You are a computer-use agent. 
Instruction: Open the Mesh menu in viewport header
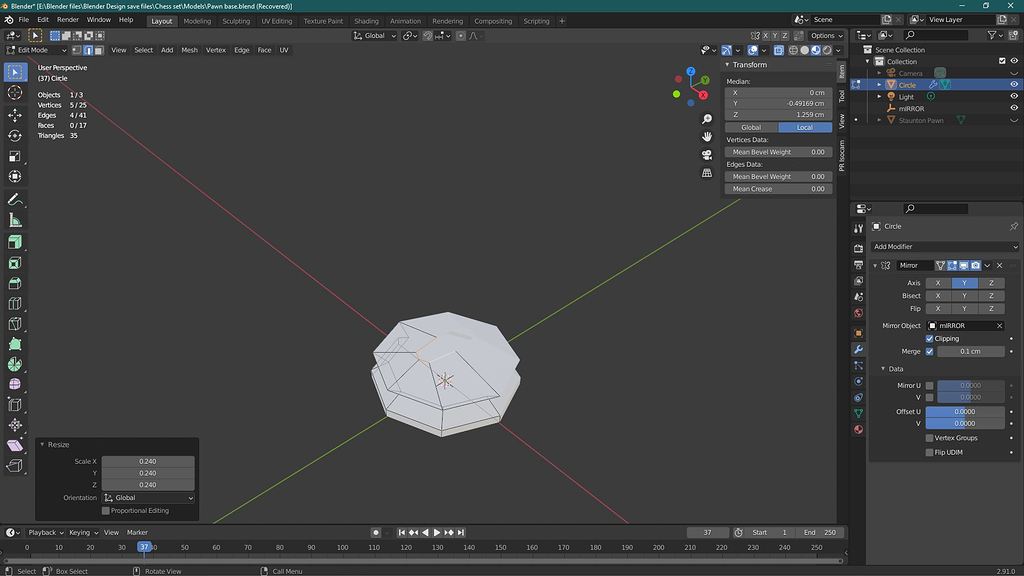pyautogui.click(x=189, y=50)
